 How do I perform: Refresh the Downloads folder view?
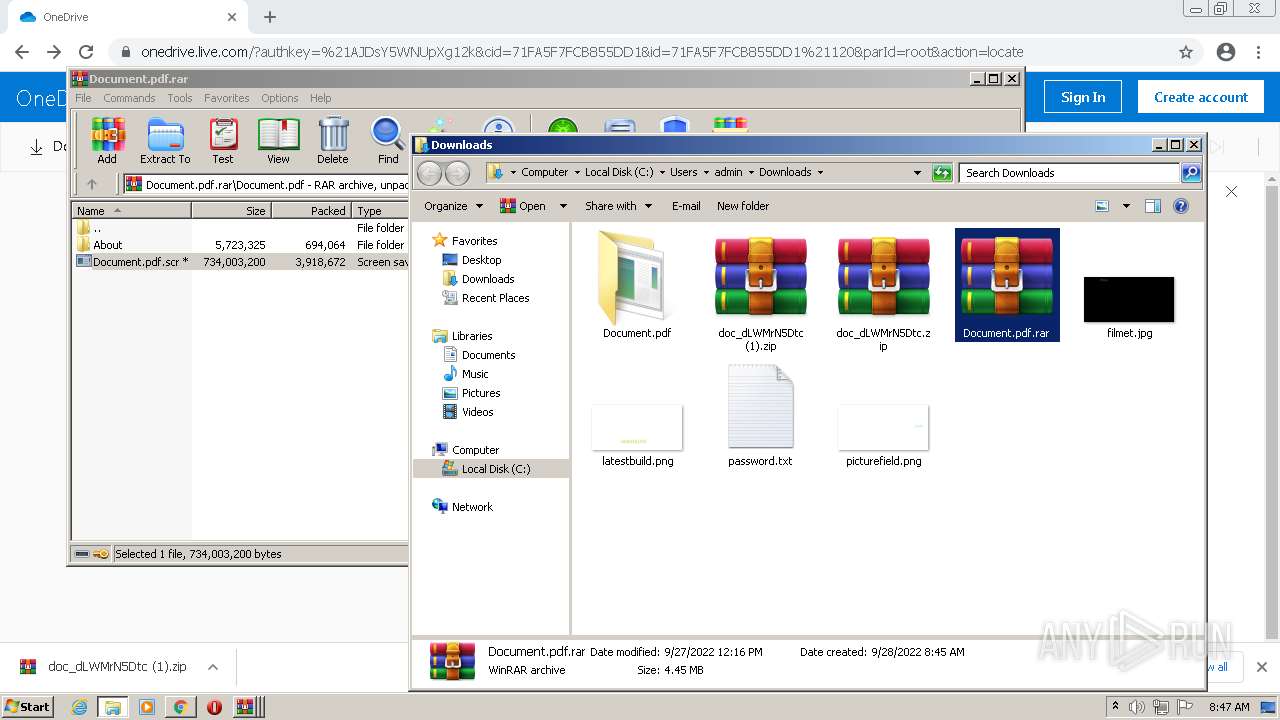coord(942,173)
